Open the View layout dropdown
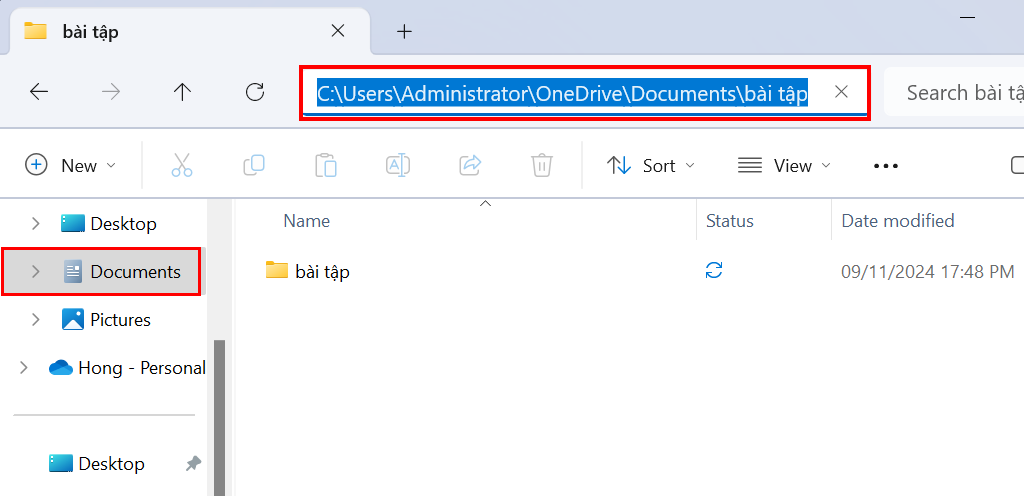1024x496 pixels. 784,166
